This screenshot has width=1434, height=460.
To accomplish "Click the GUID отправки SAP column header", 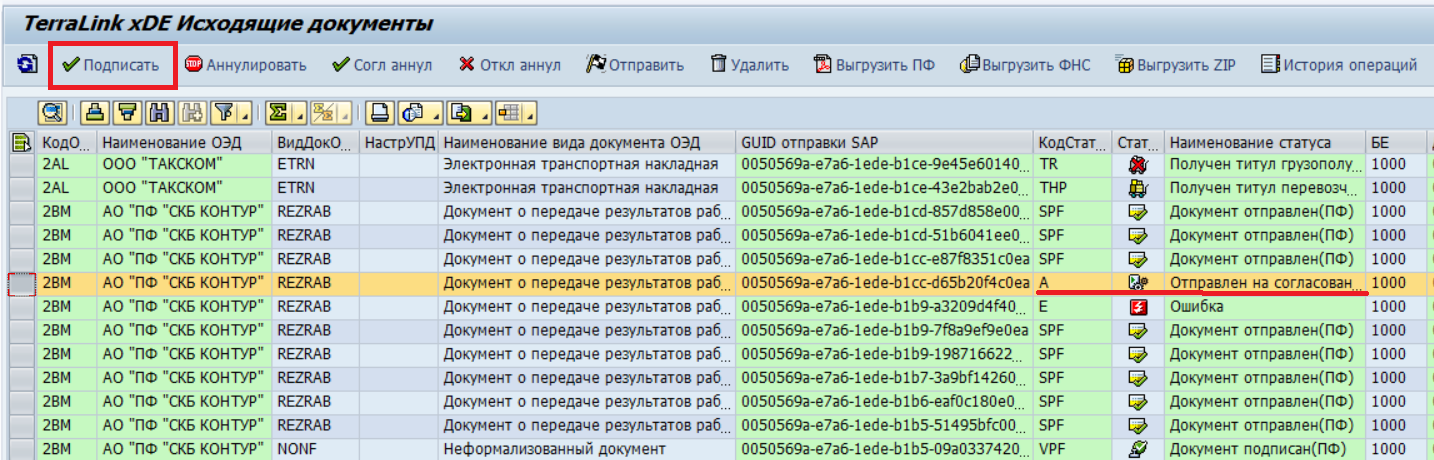I will click(884, 143).
